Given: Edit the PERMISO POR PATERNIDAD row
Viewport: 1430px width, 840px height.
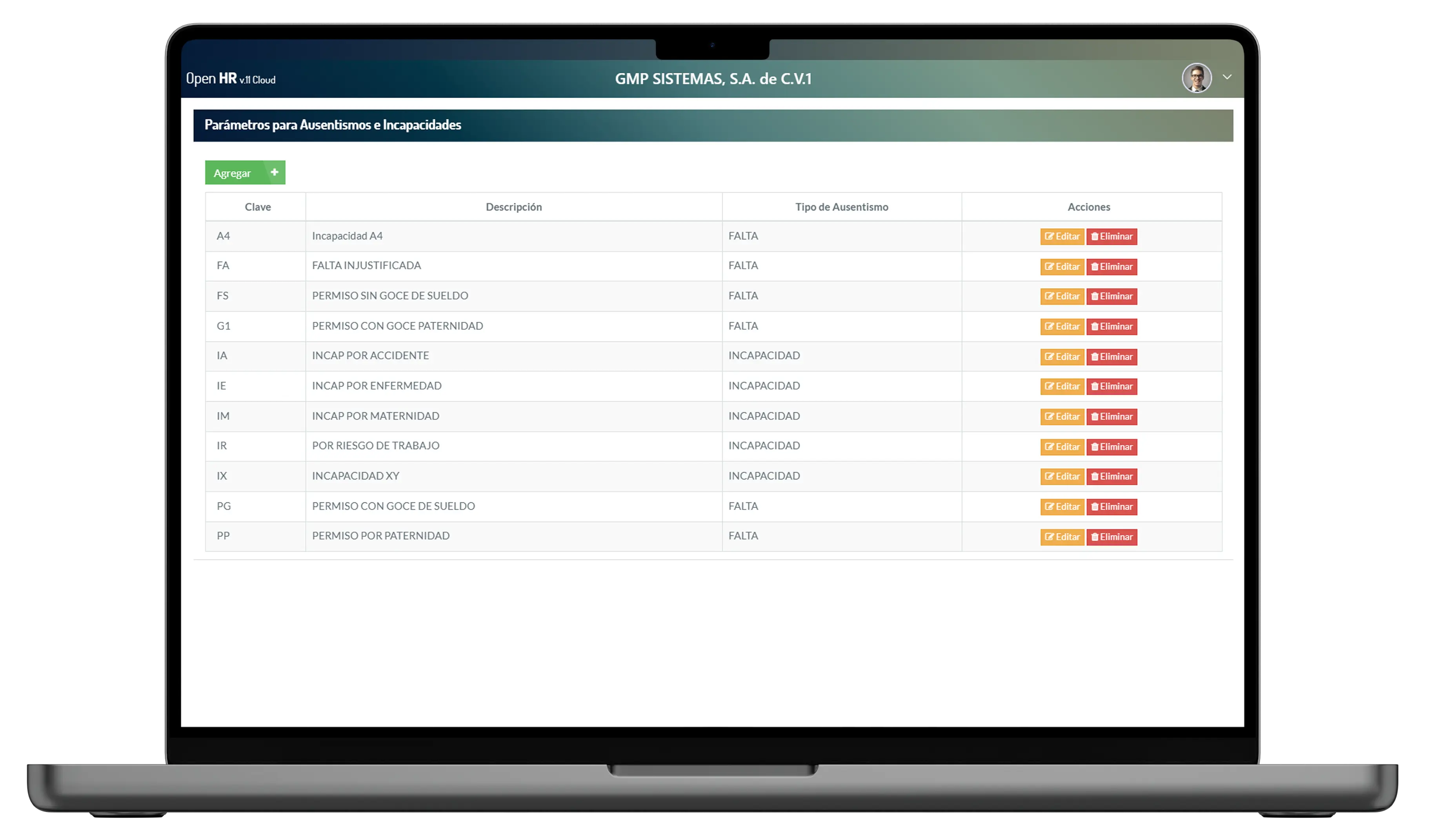Looking at the screenshot, I should [x=1062, y=537].
